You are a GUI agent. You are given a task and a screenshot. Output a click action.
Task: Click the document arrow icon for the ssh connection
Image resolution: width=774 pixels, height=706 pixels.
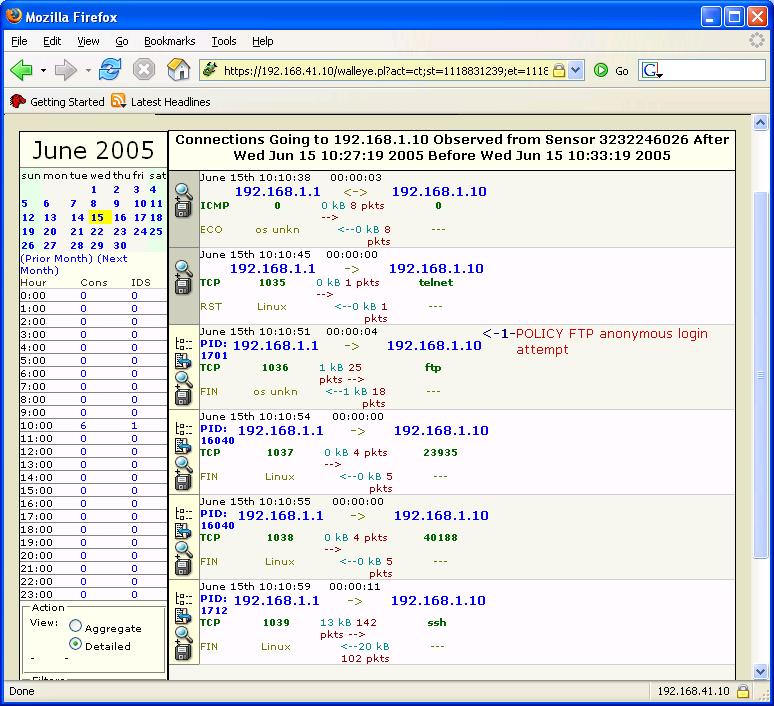click(183, 616)
